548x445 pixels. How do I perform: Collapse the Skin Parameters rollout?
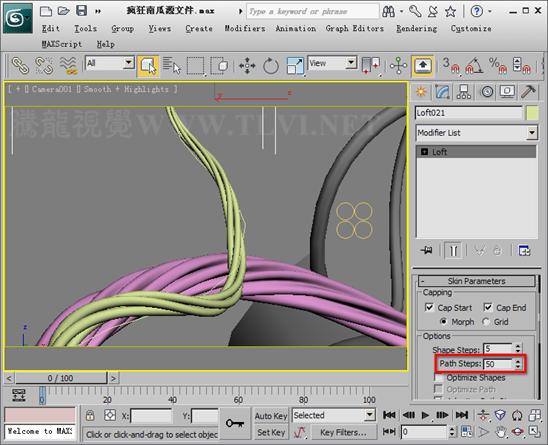point(477,281)
